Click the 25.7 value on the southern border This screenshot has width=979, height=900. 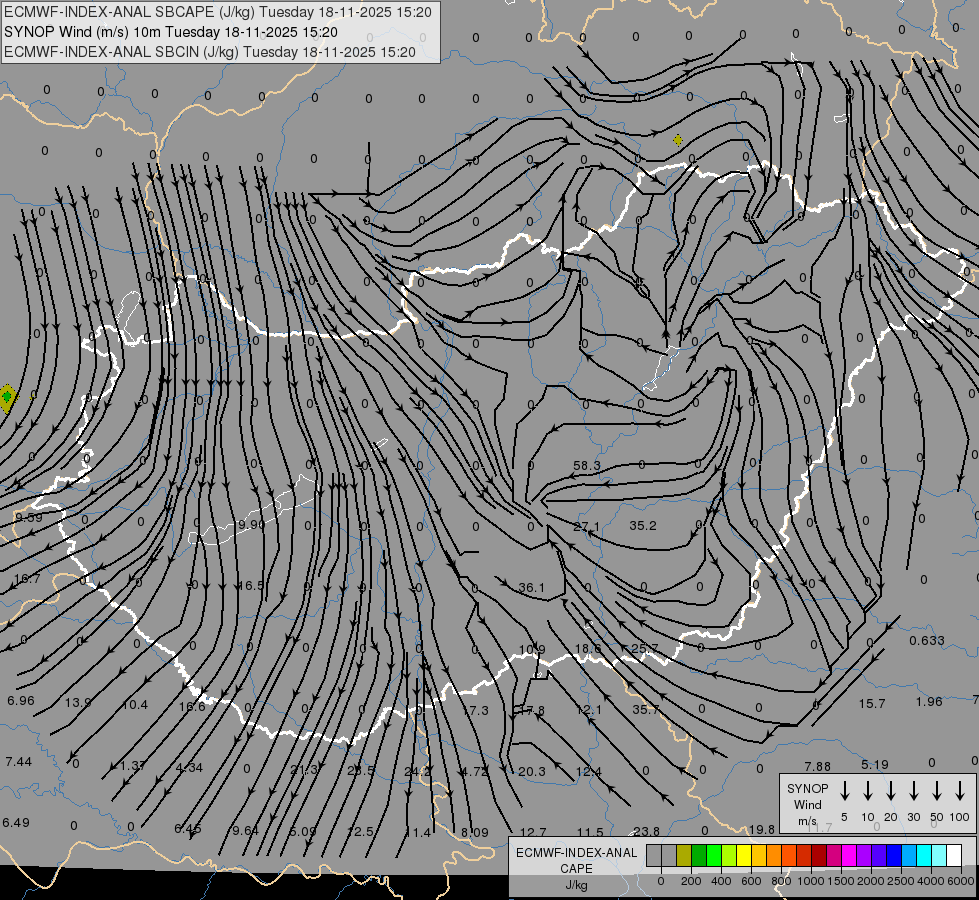[x=644, y=648]
